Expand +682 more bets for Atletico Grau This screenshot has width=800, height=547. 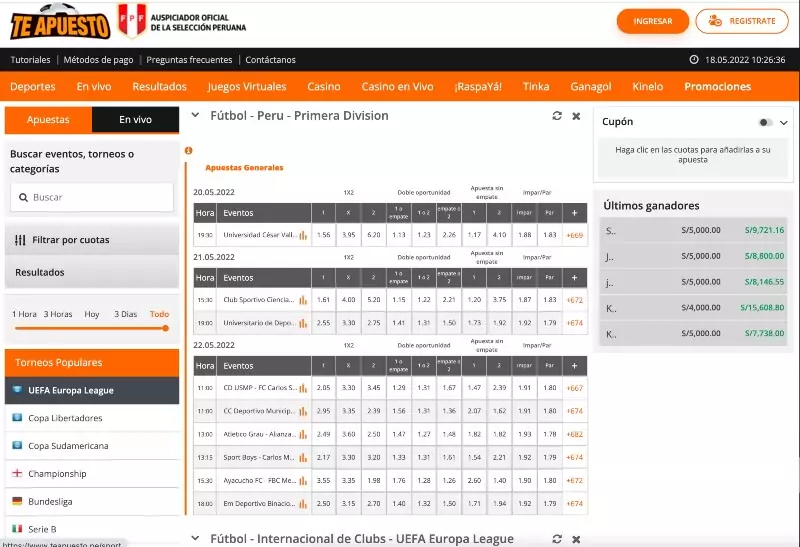[574, 434]
